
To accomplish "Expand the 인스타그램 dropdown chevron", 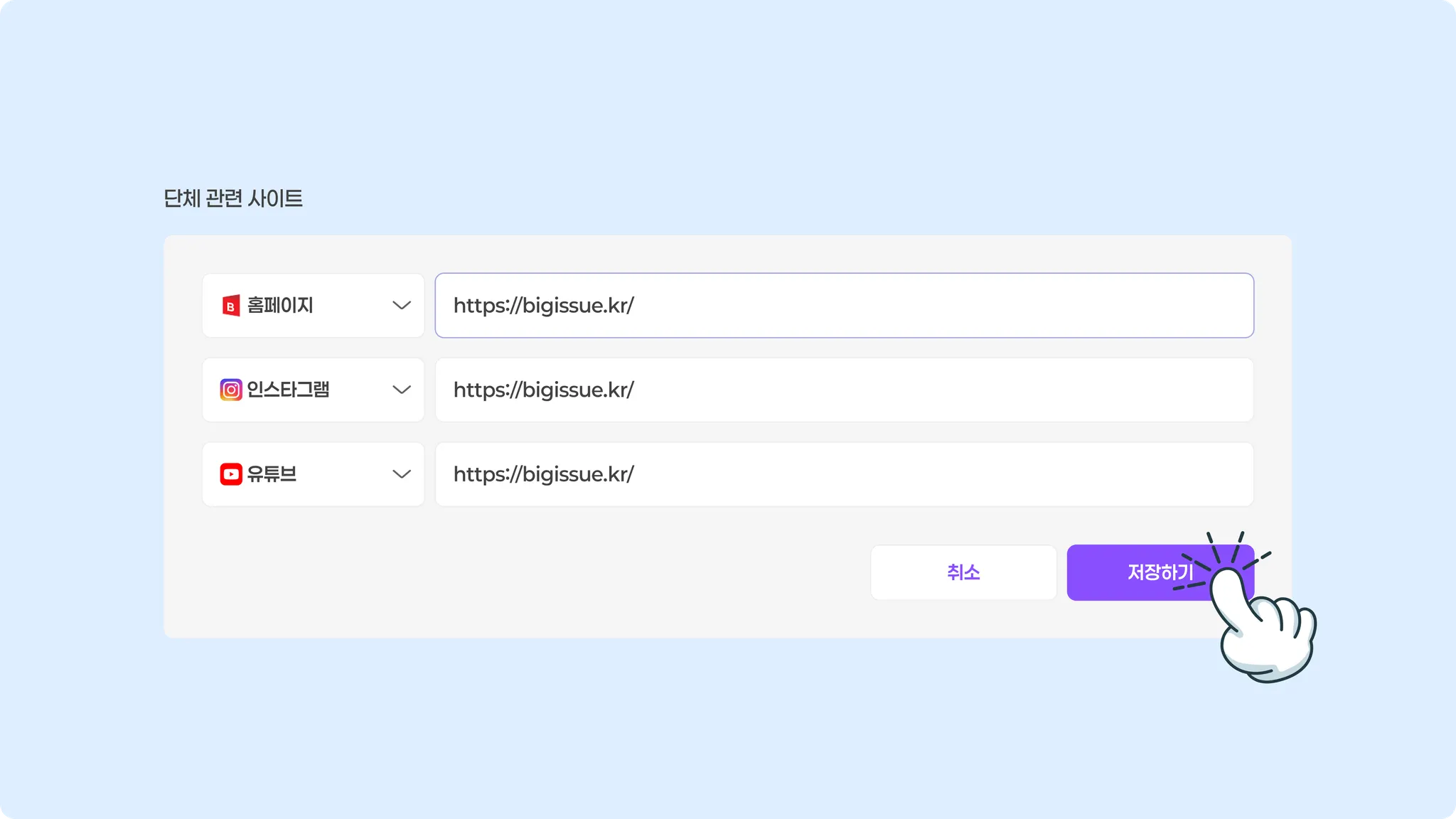I will pyautogui.click(x=402, y=390).
